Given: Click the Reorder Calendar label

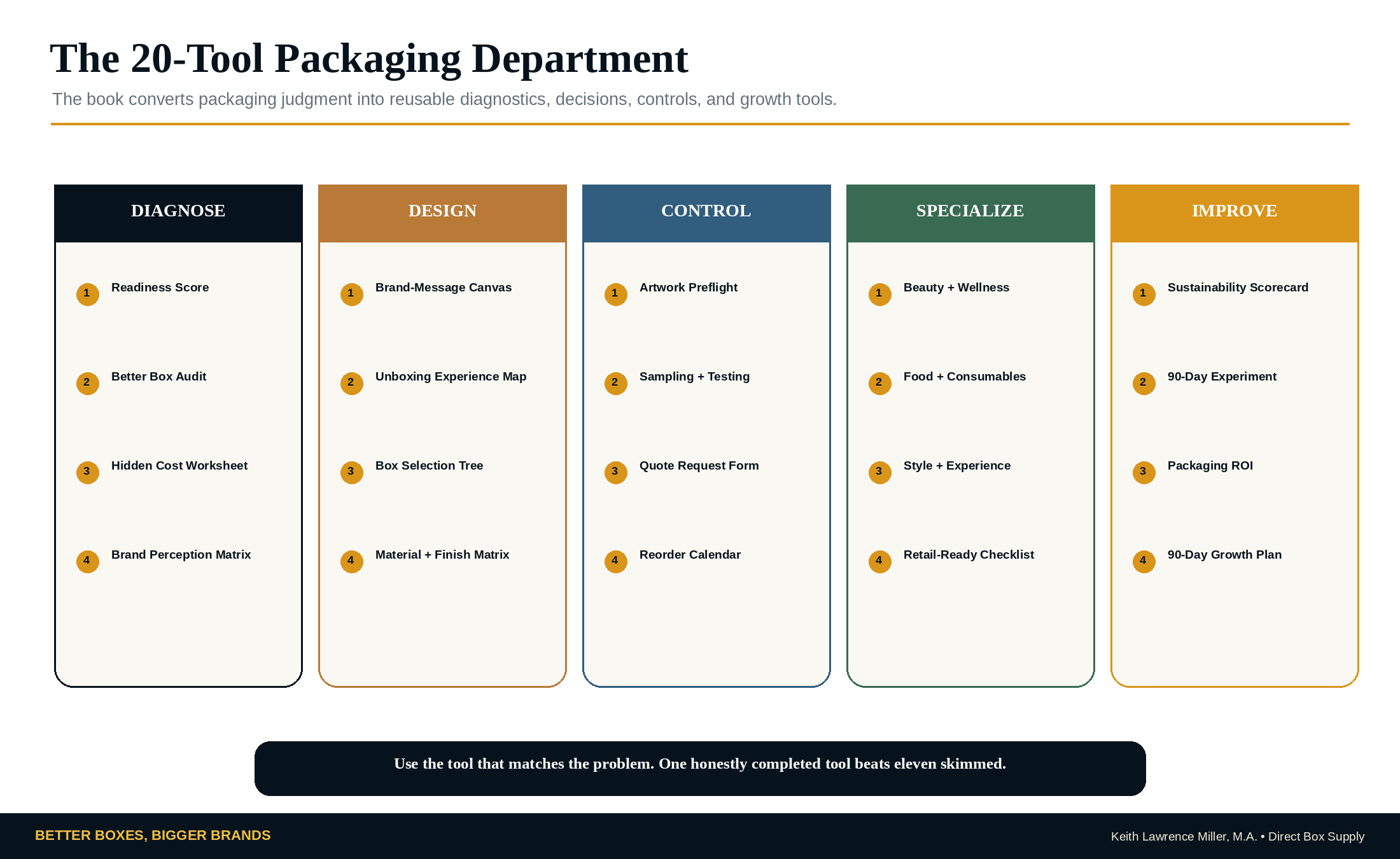Looking at the screenshot, I should click(x=690, y=555).
